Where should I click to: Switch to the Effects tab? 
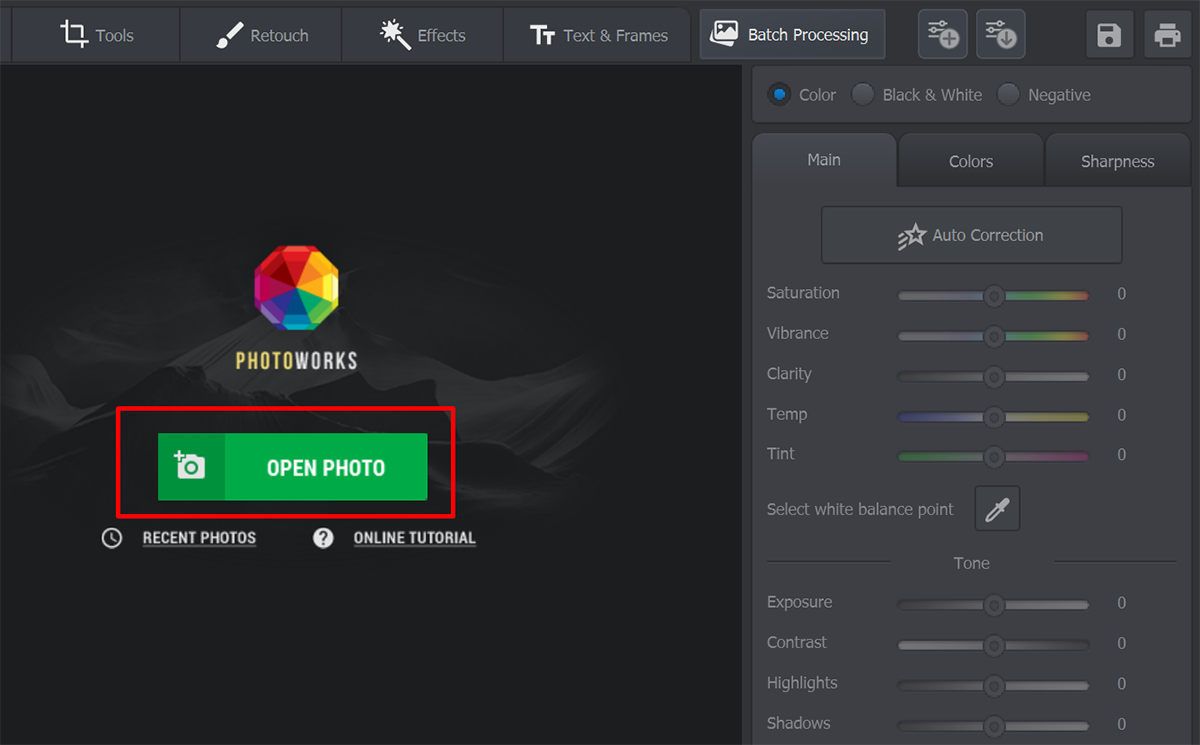(423, 35)
